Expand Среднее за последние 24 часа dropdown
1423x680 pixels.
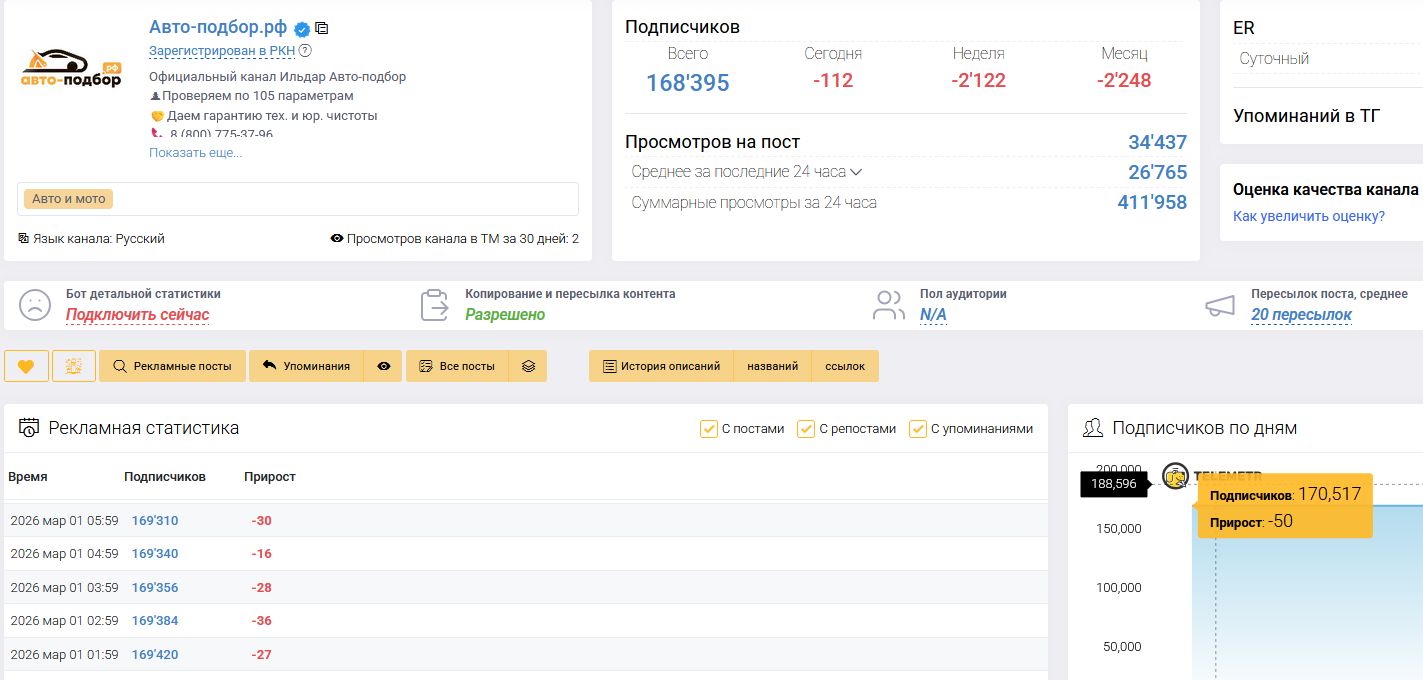855,172
